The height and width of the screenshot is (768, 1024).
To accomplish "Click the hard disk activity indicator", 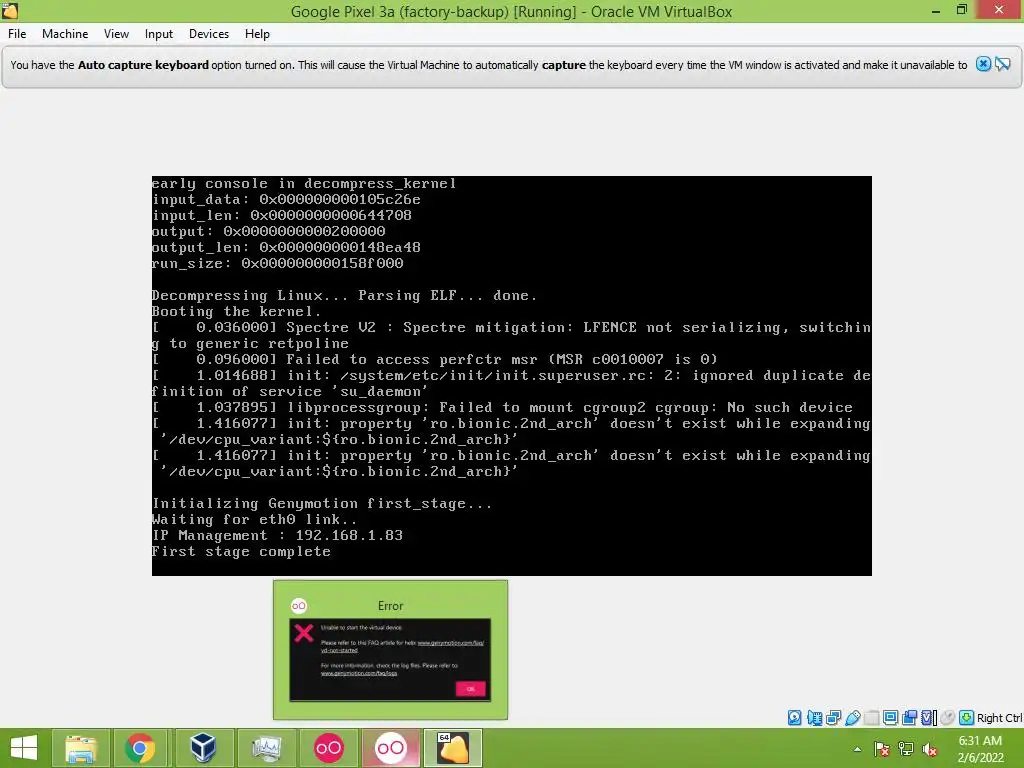I will 794,718.
